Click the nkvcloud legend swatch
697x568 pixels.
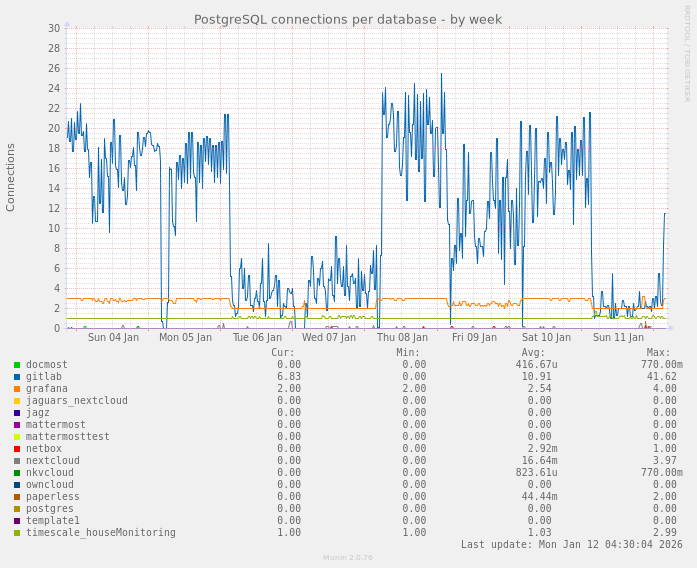point(17,473)
